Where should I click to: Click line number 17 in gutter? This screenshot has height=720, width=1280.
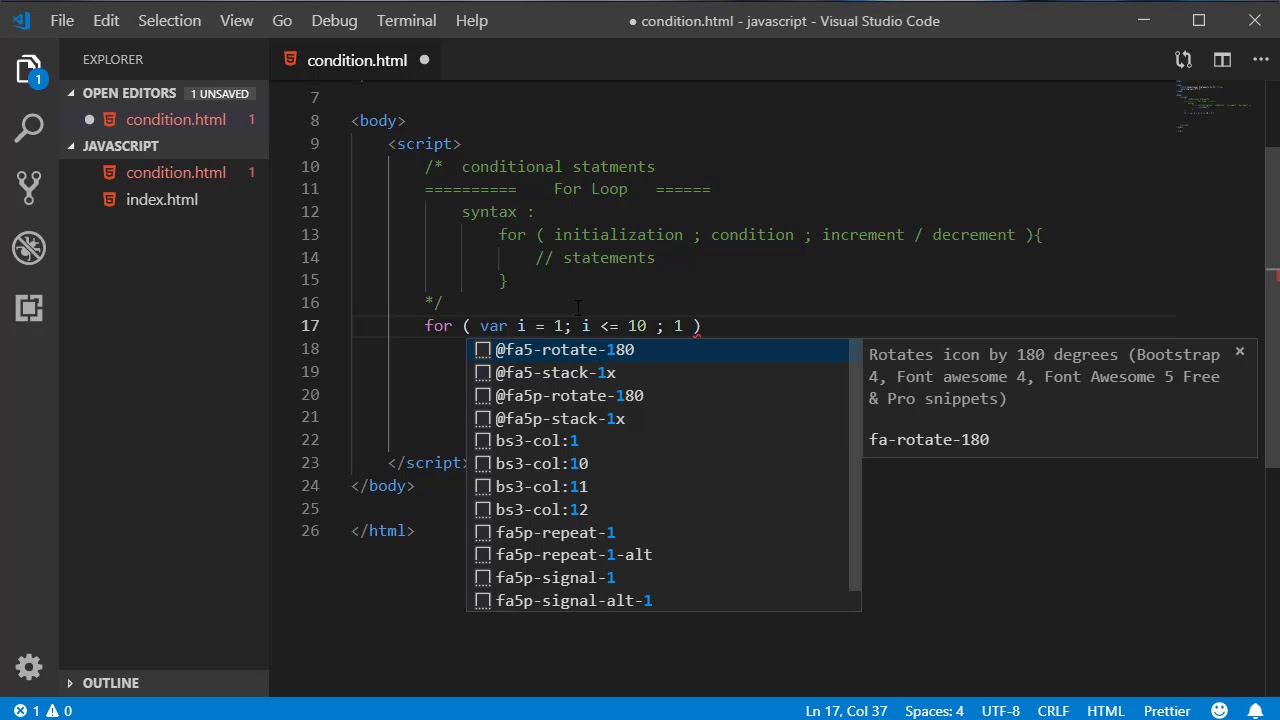310,326
